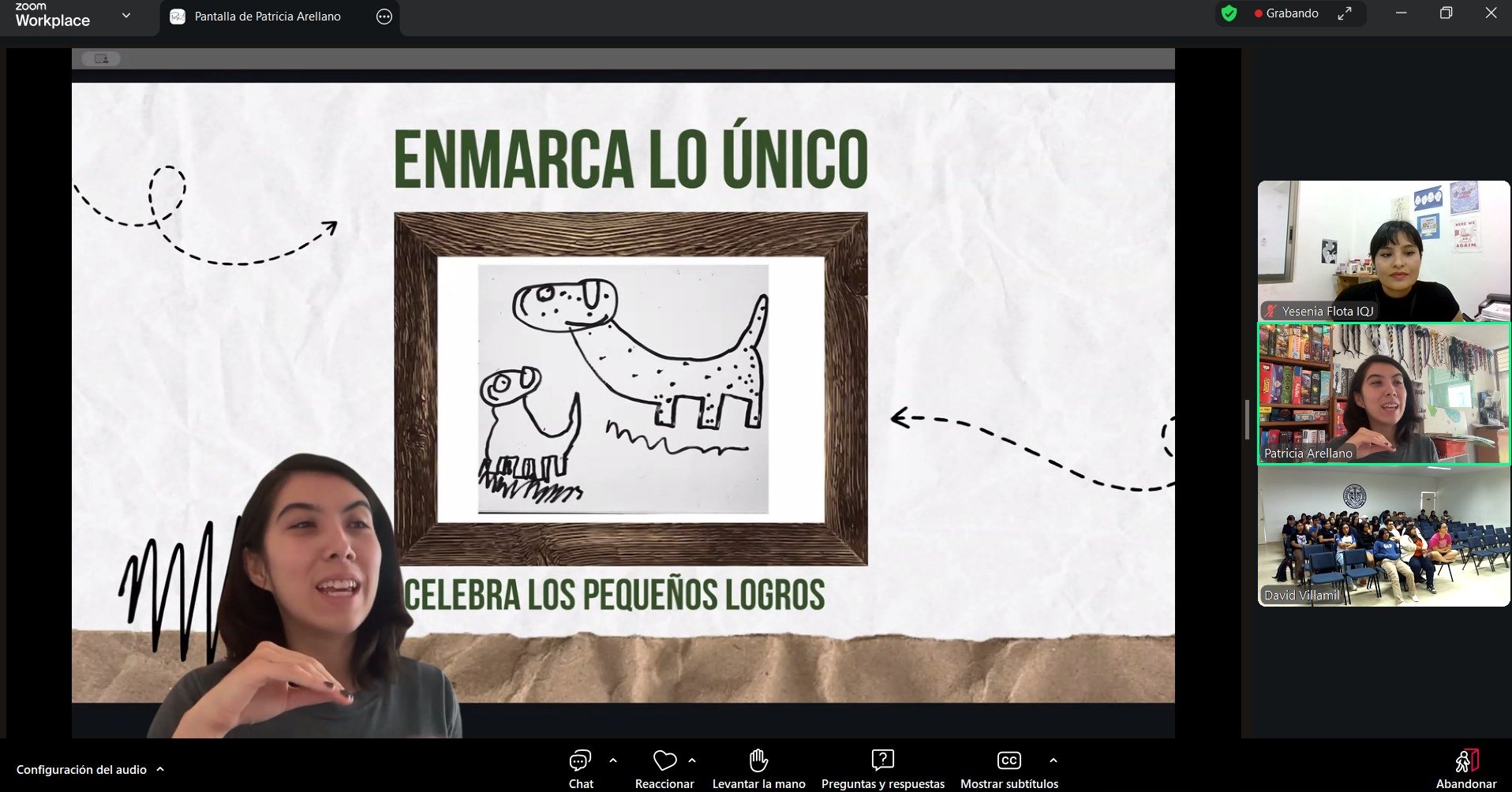Select Yesenia Flota IQJ video thumbnail
The height and width of the screenshot is (792, 1512).
[x=1383, y=250]
